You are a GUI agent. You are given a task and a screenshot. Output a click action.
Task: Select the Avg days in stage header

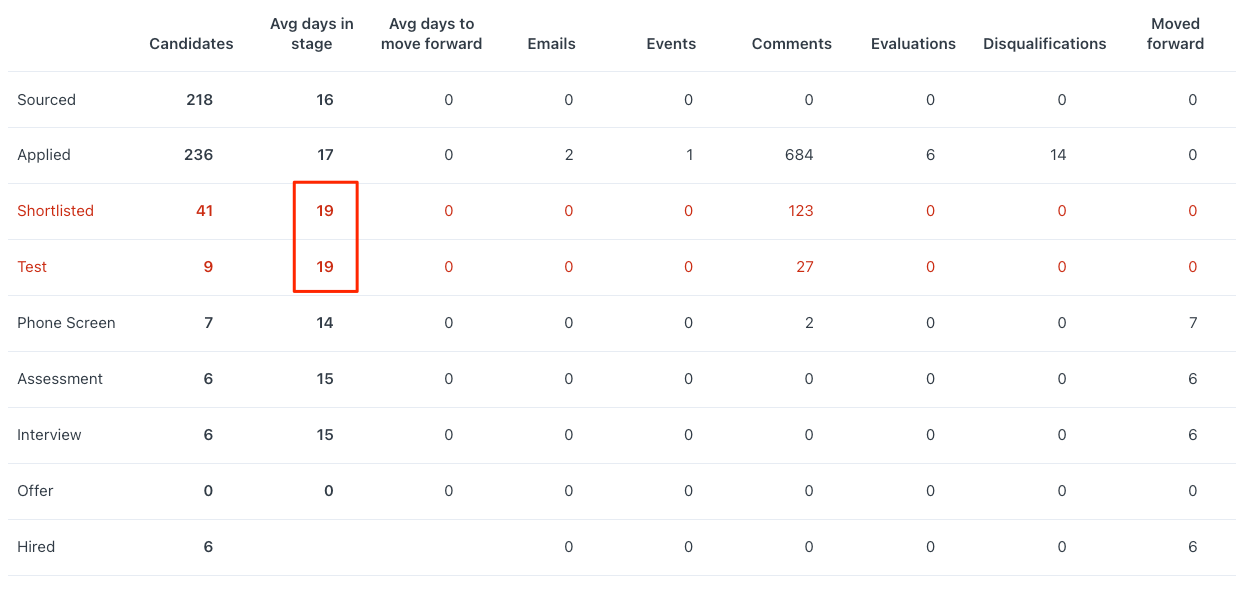click(312, 34)
